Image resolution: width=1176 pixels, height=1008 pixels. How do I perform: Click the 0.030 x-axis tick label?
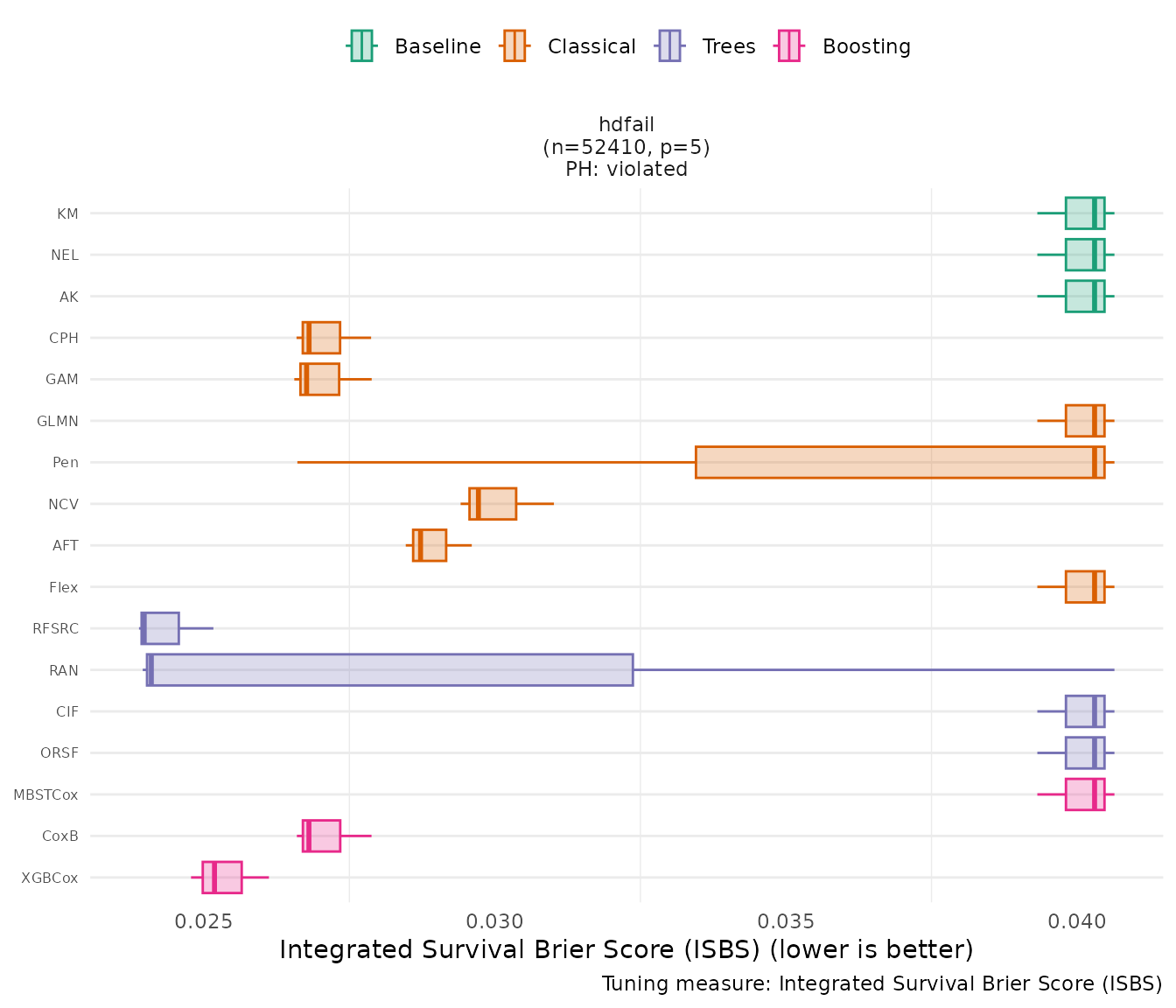pyautogui.click(x=494, y=921)
